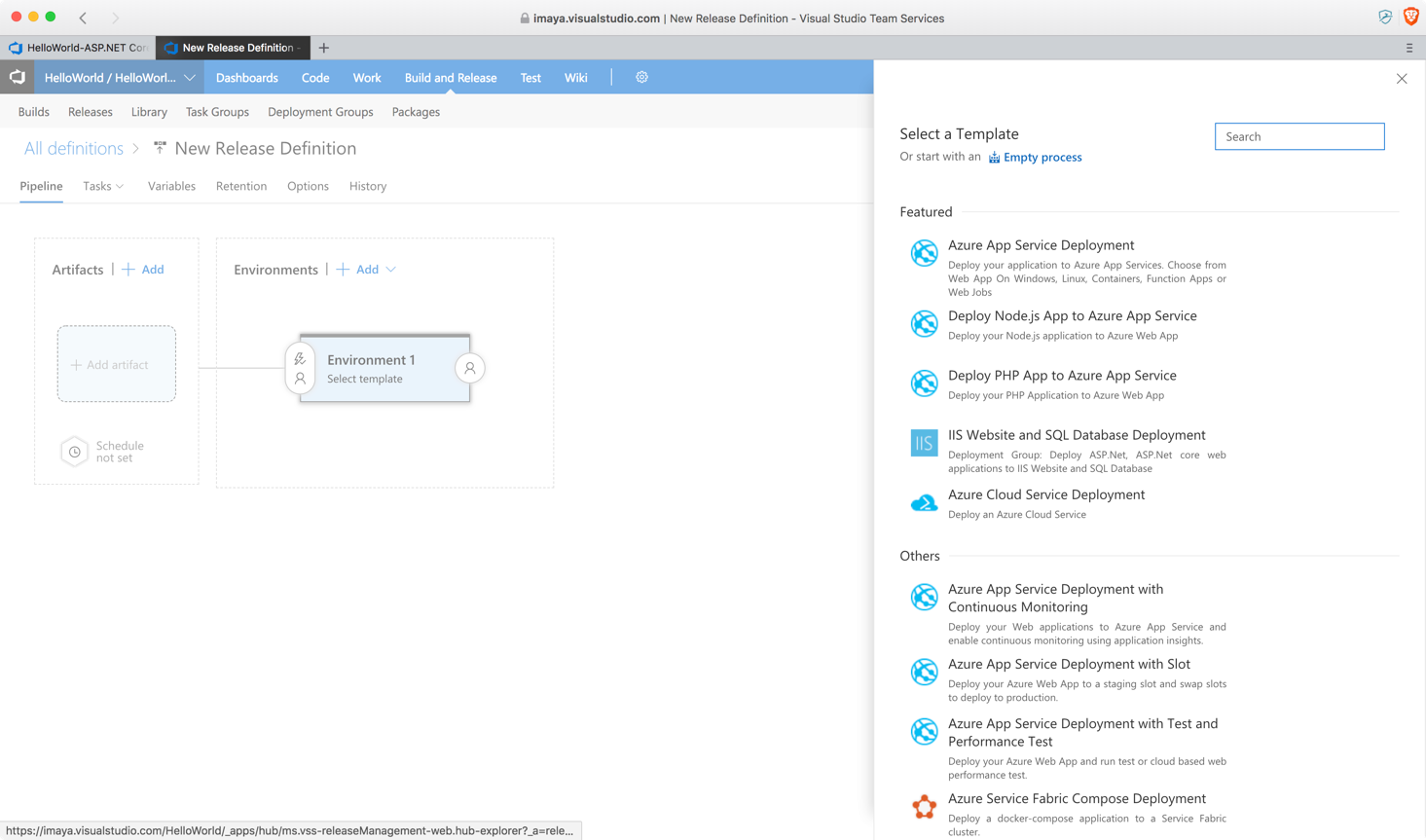Click the Test and Performance Test template icon
The image size is (1426, 840).
924,731
